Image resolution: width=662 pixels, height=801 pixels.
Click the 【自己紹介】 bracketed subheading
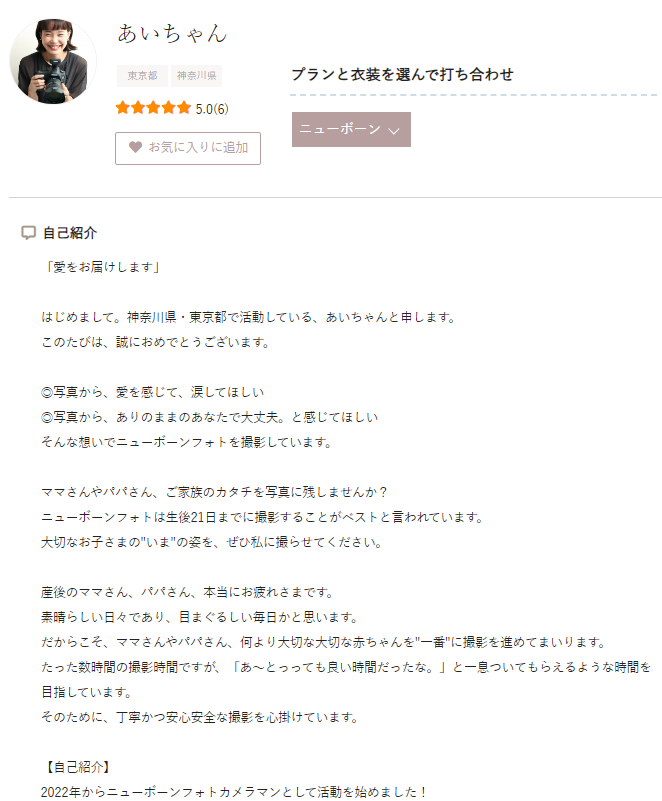tap(77, 767)
